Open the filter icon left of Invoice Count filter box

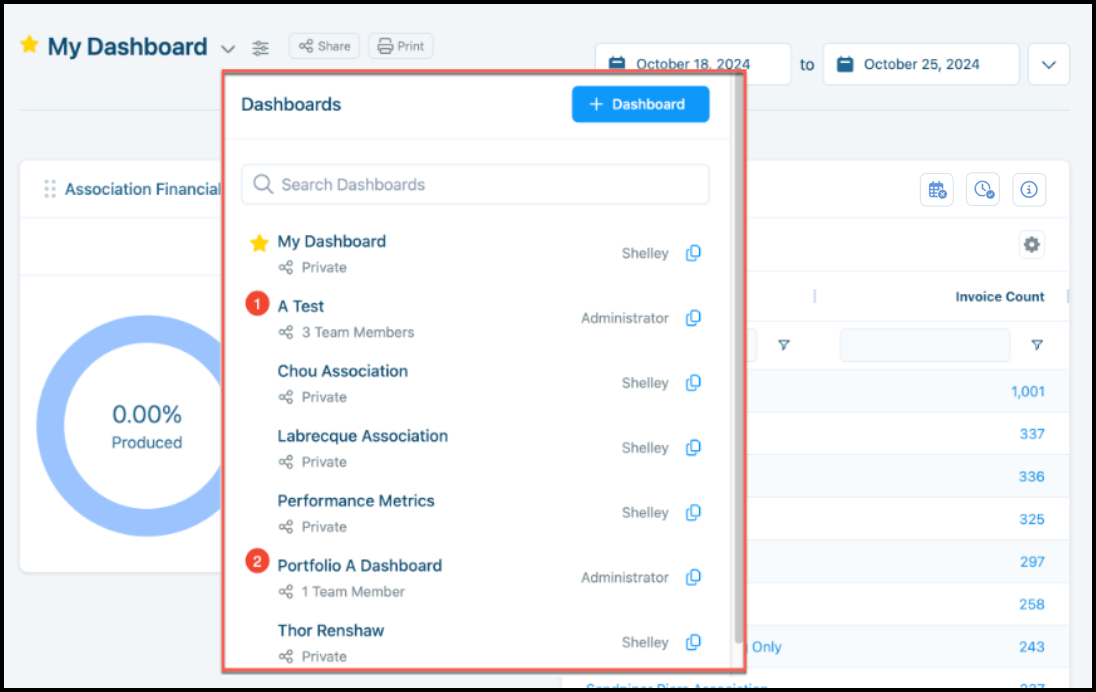[x=784, y=345]
